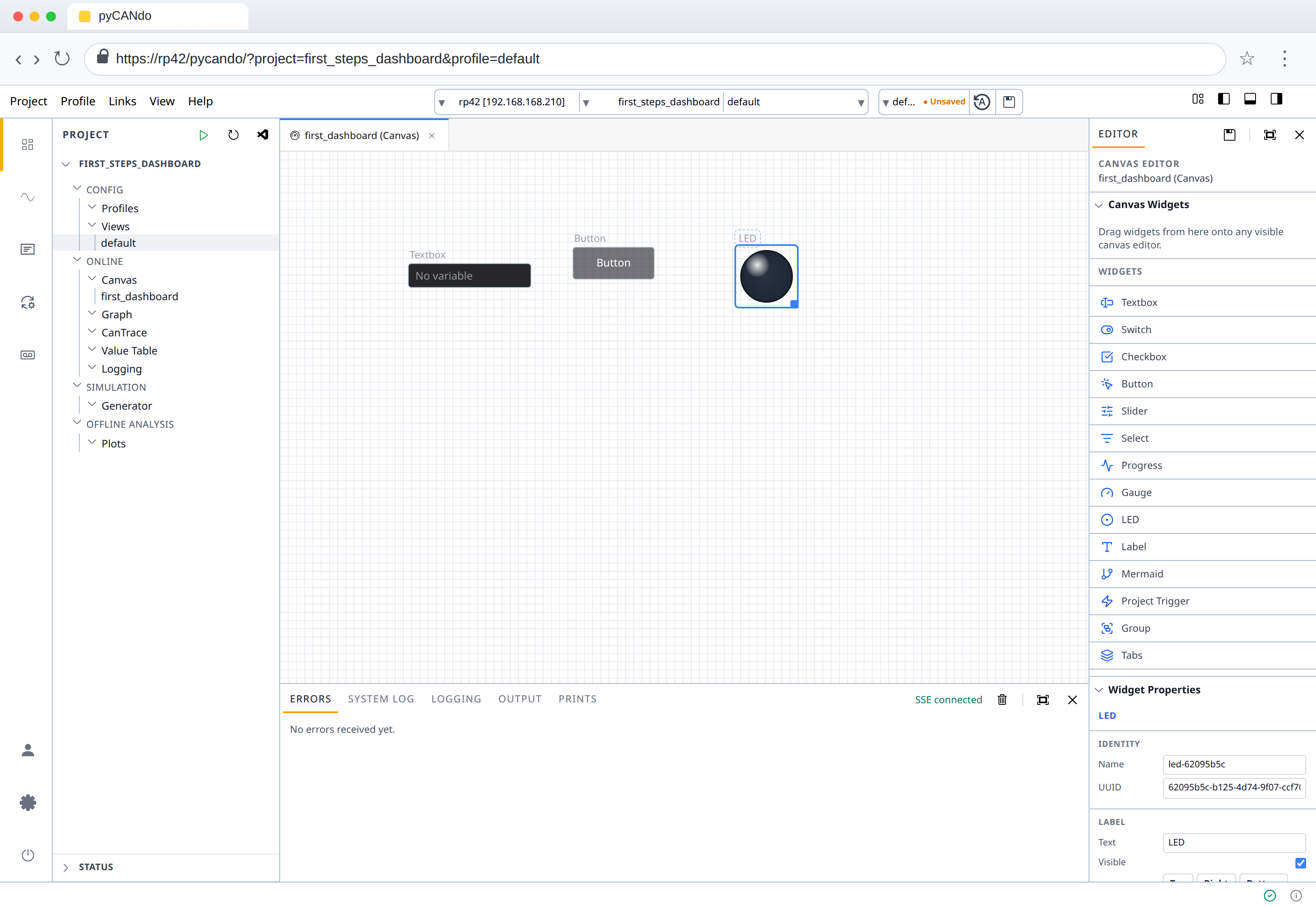Open the first_steps_dashboard project dropdown
This screenshot has width=1316, height=908.
[652, 102]
